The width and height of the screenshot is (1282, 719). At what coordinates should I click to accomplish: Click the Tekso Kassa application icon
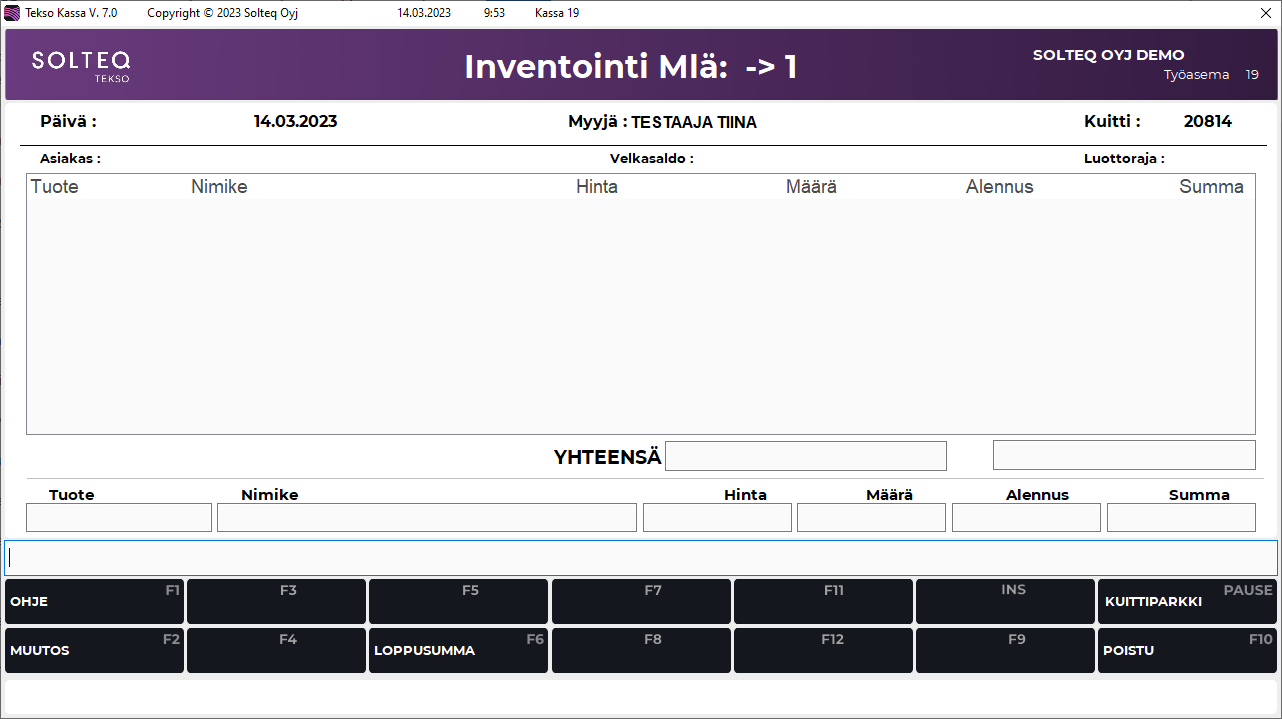(x=10, y=12)
